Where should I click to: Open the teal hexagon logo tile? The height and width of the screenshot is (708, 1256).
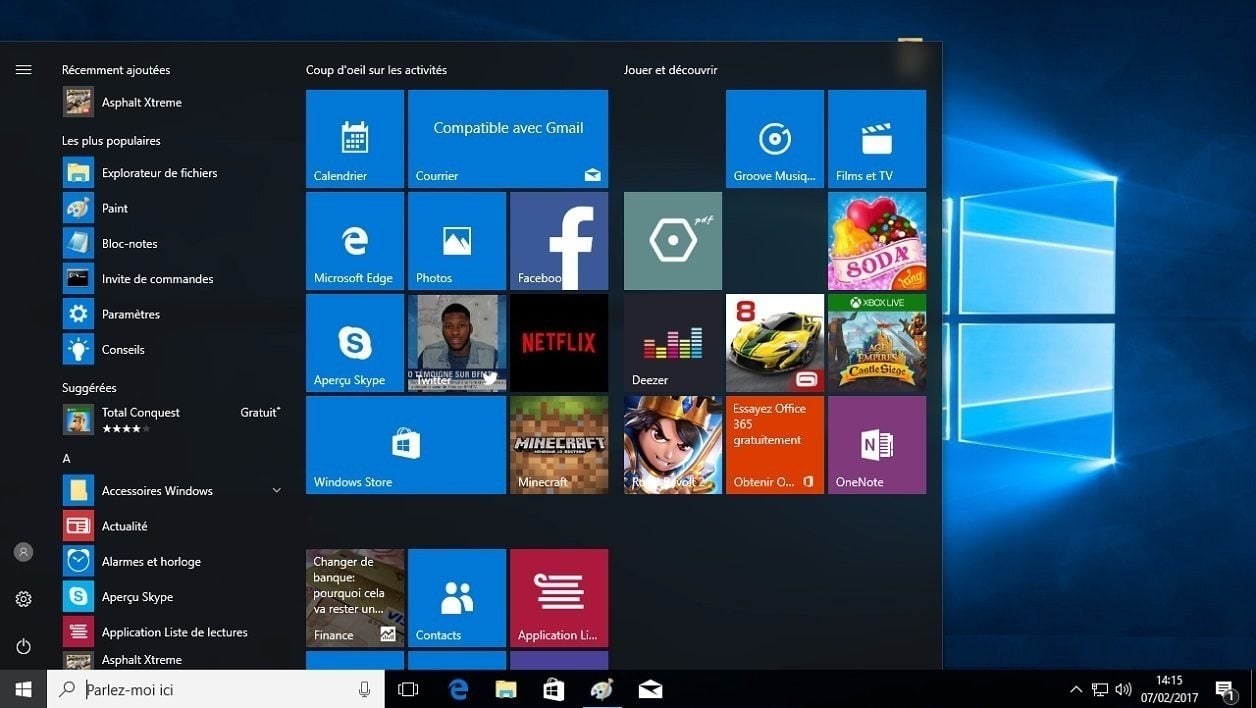[x=673, y=241]
